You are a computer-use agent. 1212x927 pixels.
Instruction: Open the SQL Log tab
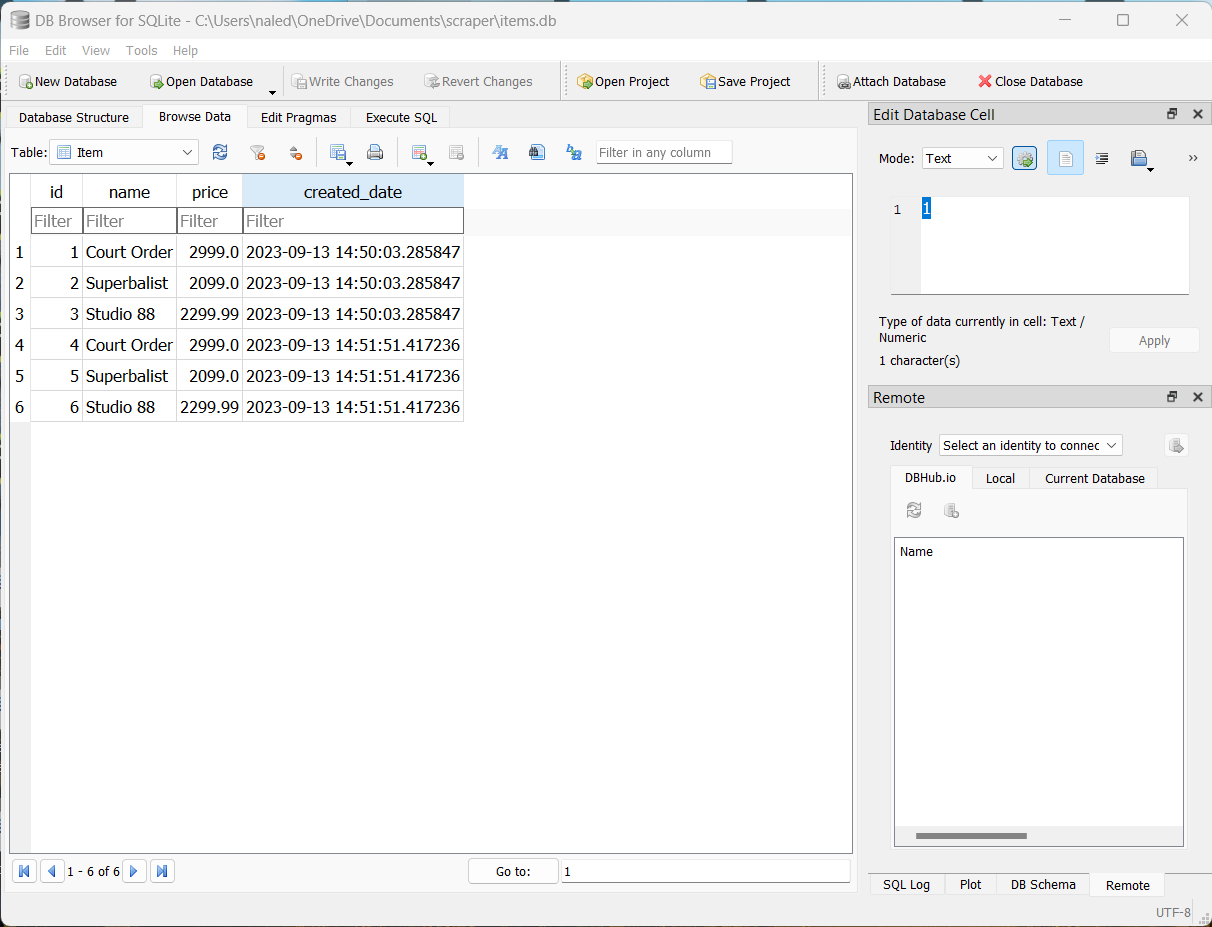coord(907,884)
